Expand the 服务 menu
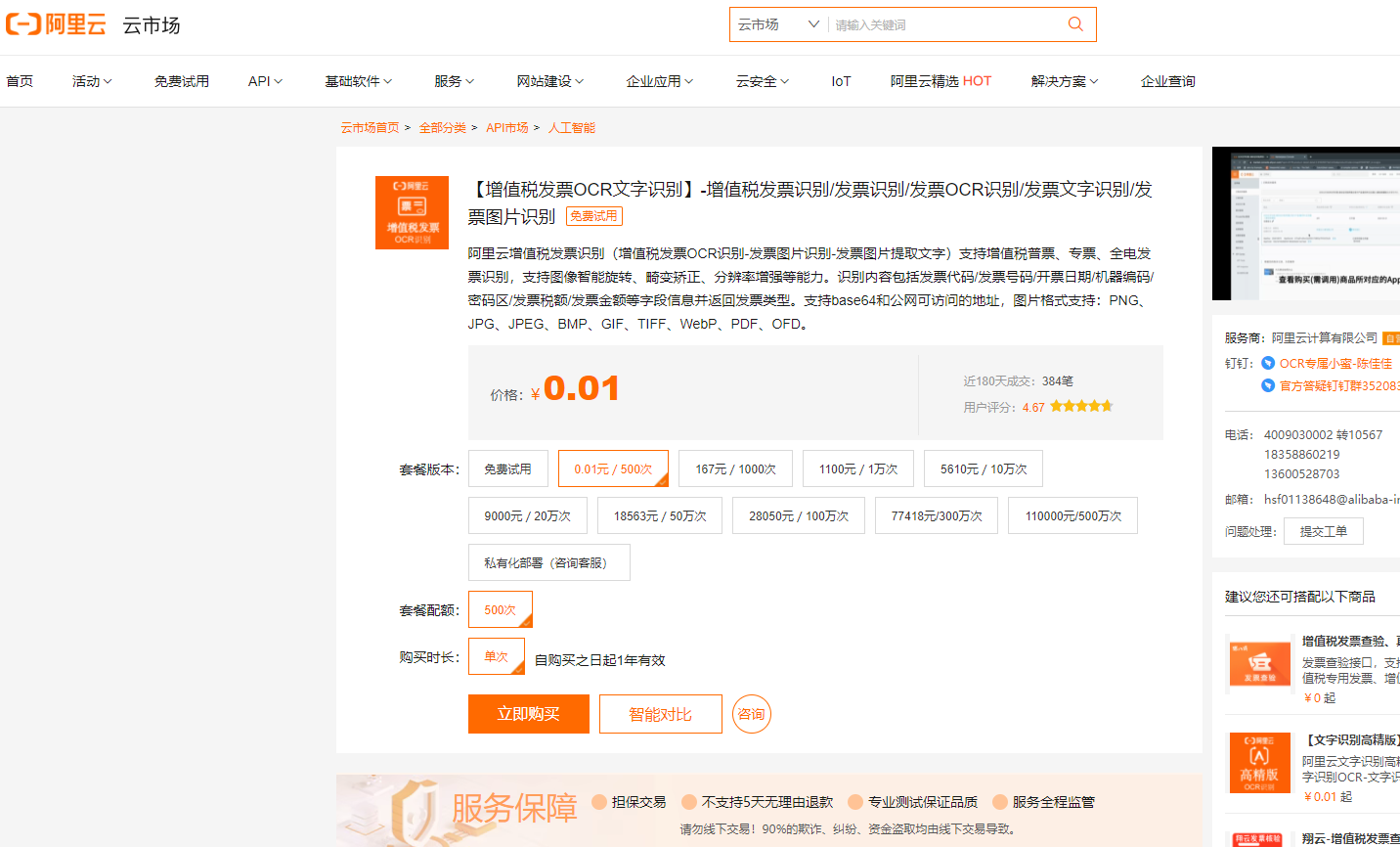Image resolution: width=1400 pixels, height=847 pixels. pyautogui.click(x=455, y=81)
